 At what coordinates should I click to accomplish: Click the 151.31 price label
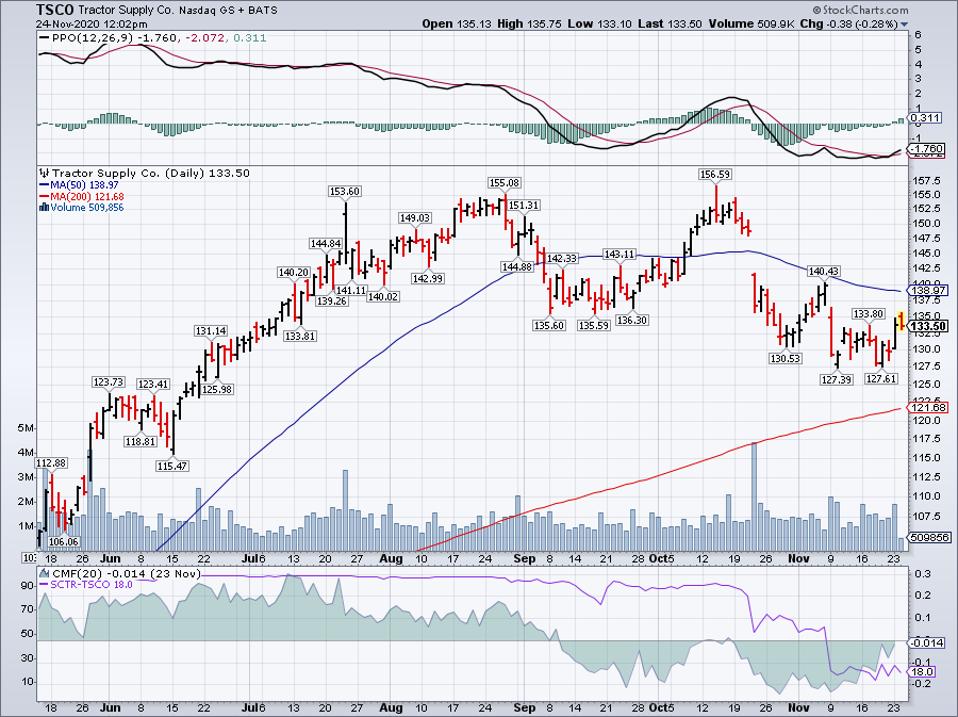coord(524,205)
